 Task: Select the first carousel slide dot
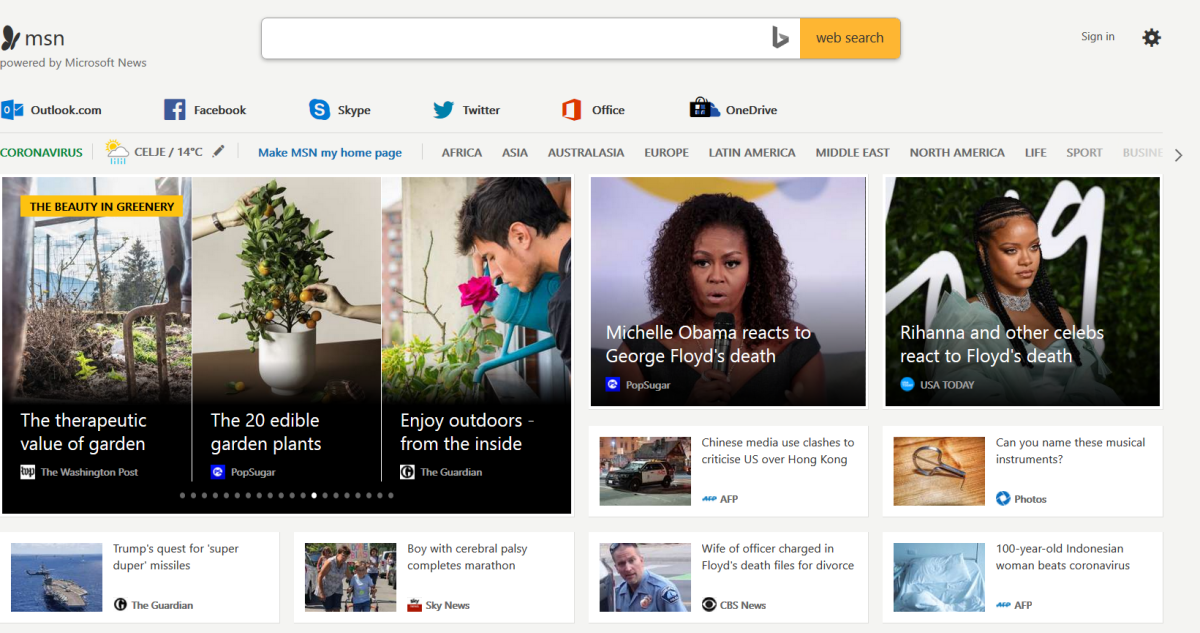[183, 495]
